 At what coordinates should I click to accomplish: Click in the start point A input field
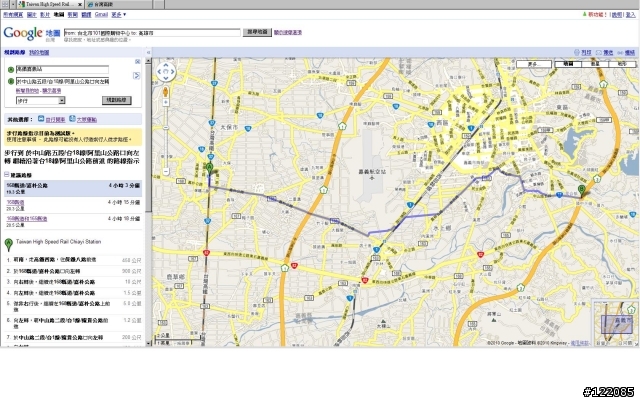click(62, 69)
